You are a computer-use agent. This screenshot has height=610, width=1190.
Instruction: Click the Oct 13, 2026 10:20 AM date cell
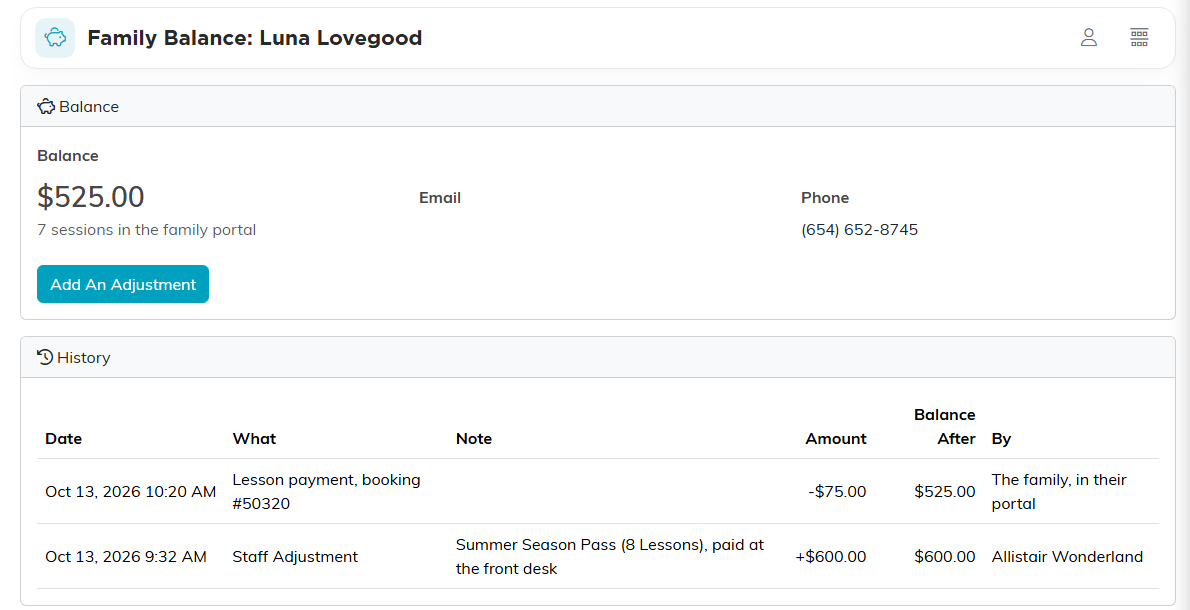tap(131, 492)
